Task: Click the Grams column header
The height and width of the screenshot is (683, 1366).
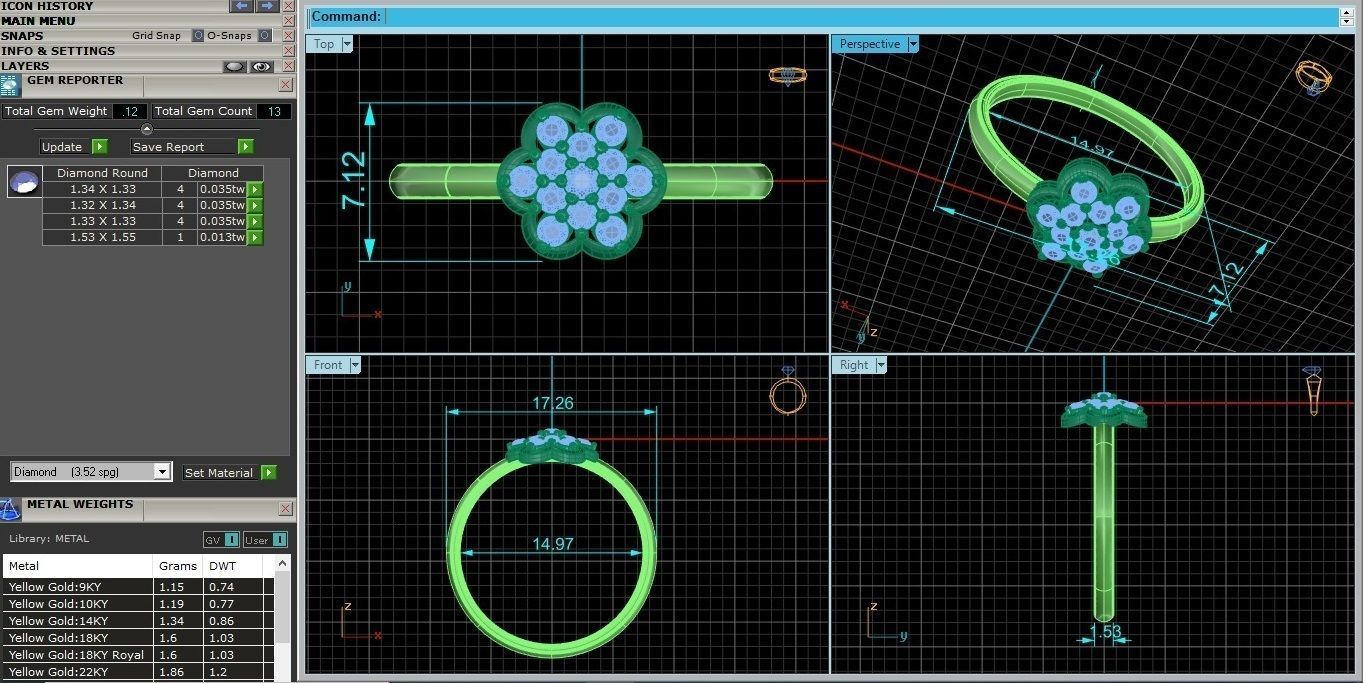Action: pos(178,566)
